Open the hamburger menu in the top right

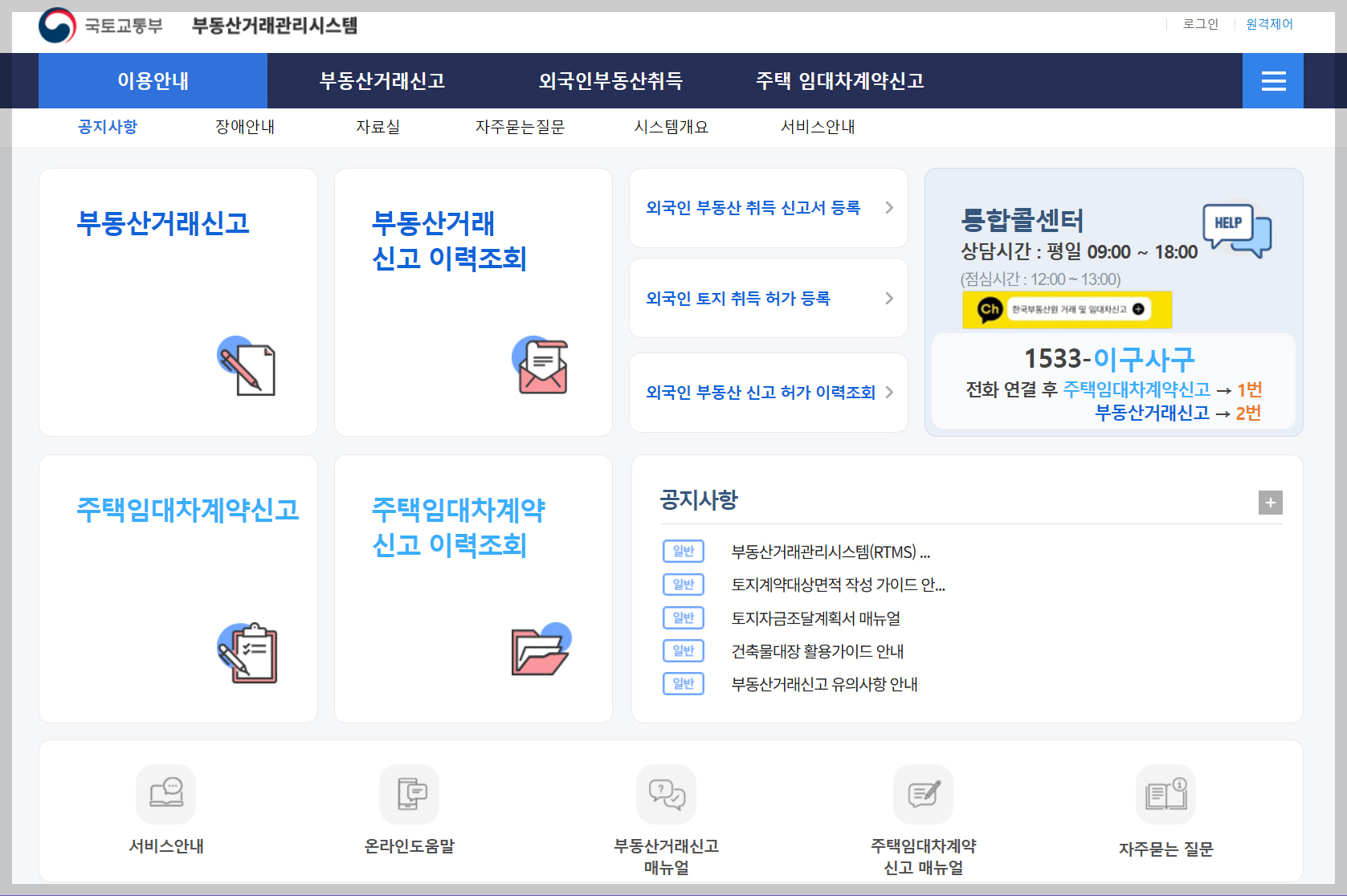(x=1273, y=80)
